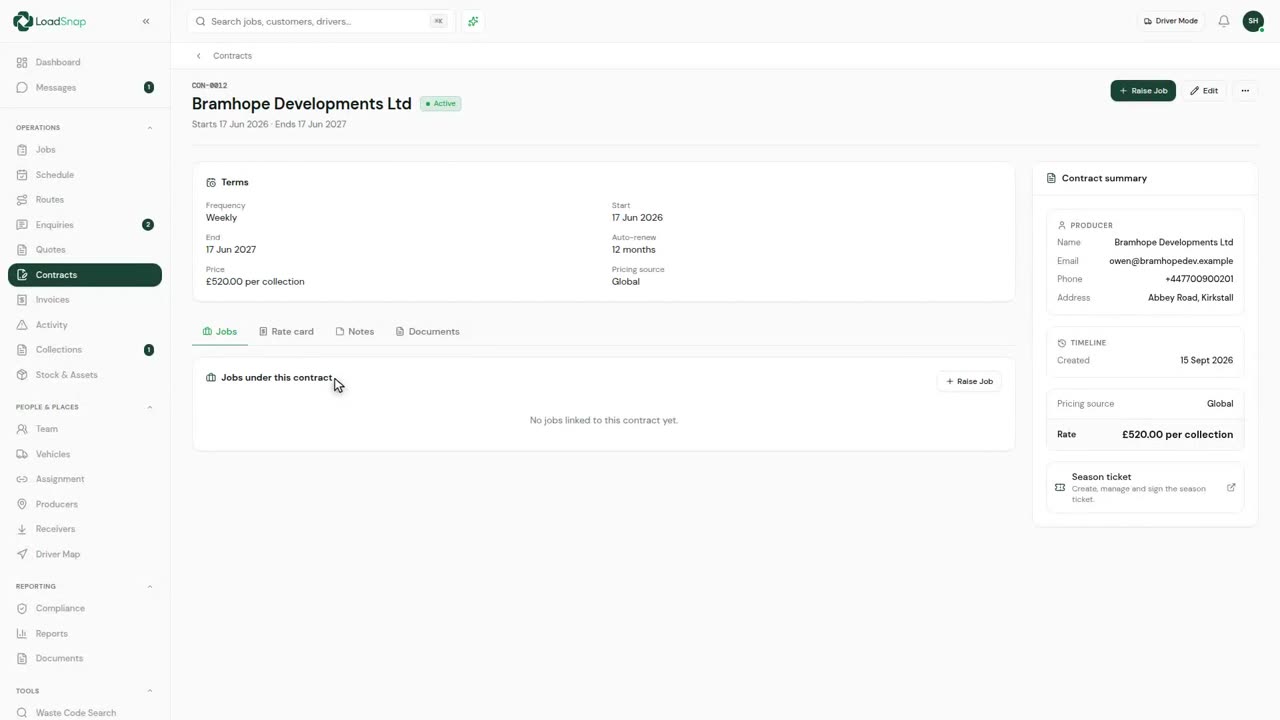The height and width of the screenshot is (720, 1280).
Task: Open Dashboard from the sidebar
Action: (x=84, y=62)
